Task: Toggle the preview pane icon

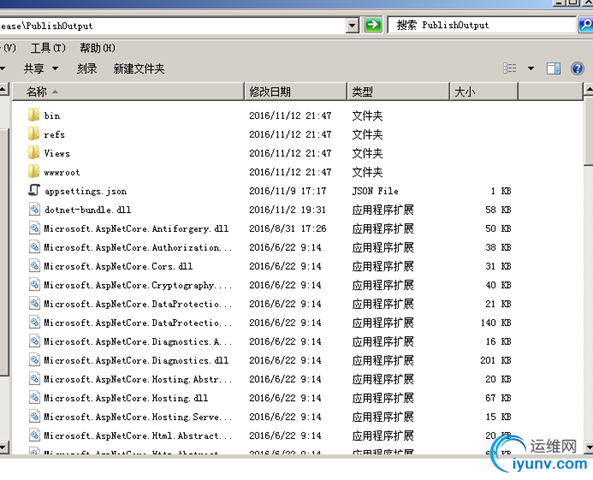Action: click(554, 68)
